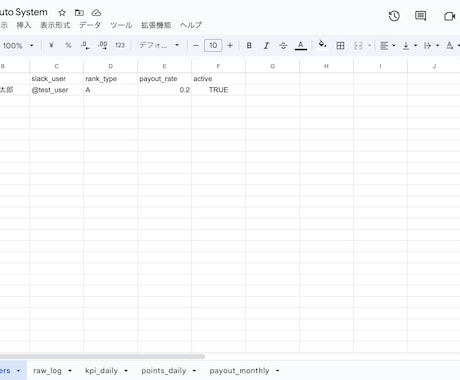The image size is (460, 380).
Task: Click the Auto System document title
Action: pos(24,12)
